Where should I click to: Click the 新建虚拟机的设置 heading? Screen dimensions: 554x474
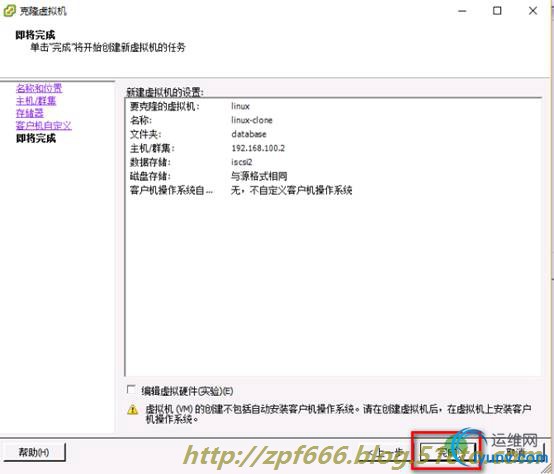[x=165, y=92]
